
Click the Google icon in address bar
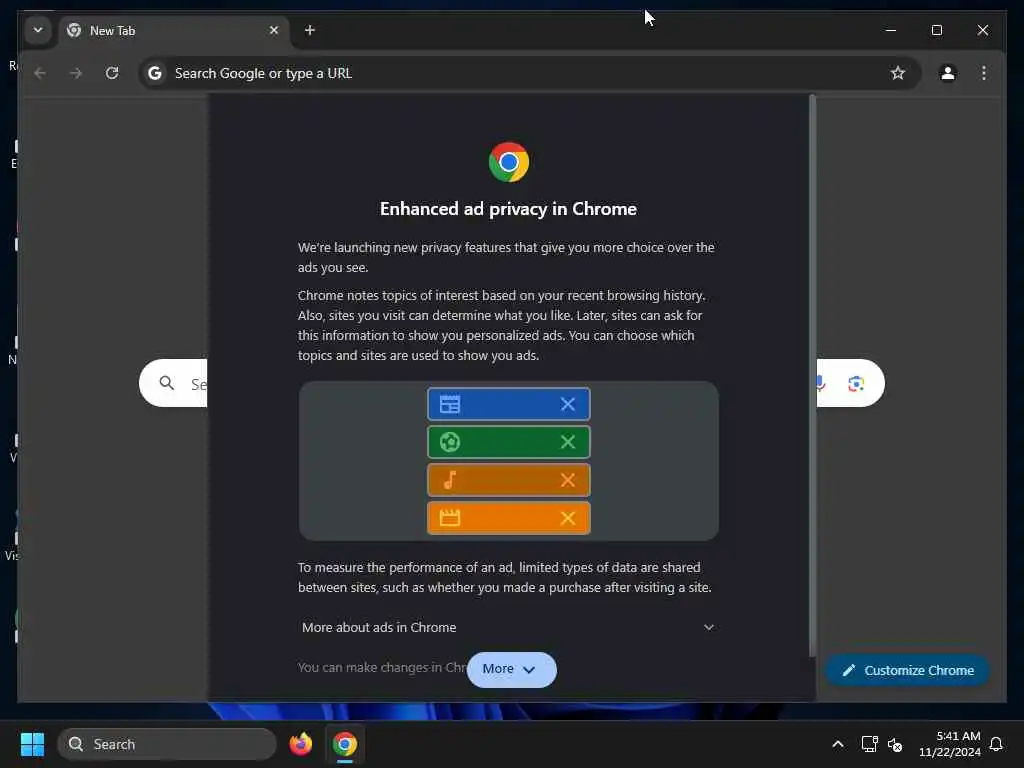point(155,73)
